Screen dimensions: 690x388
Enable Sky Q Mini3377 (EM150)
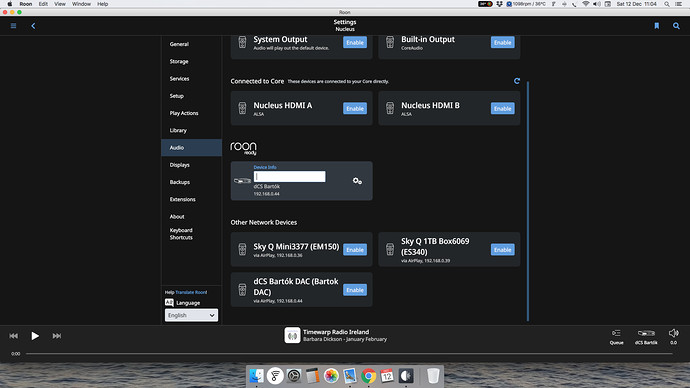[x=355, y=249]
